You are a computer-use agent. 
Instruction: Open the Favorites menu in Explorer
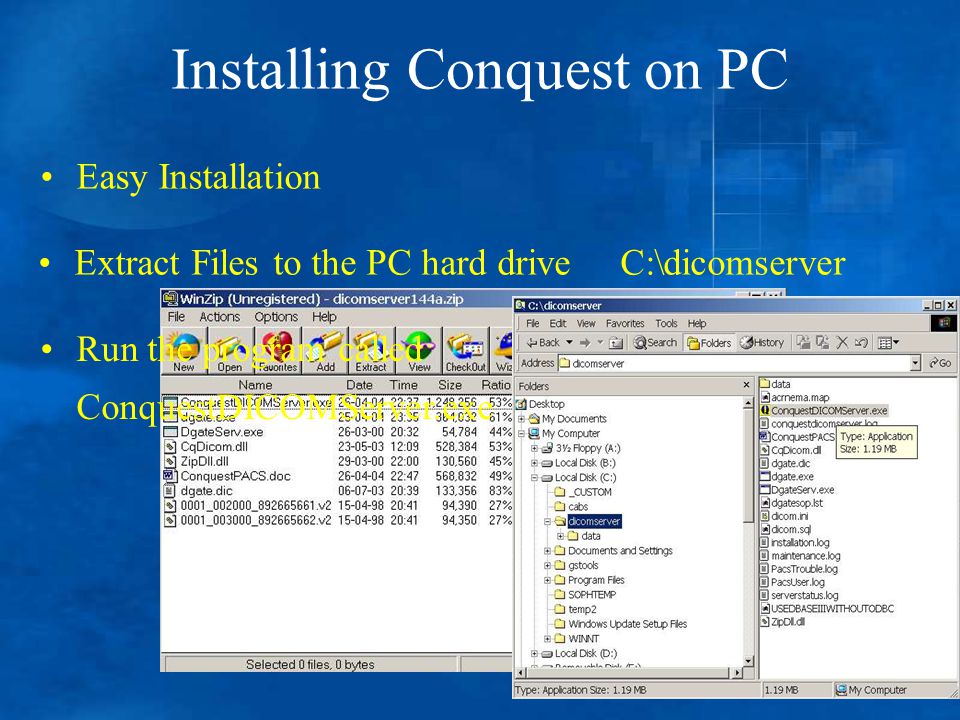(x=625, y=323)
